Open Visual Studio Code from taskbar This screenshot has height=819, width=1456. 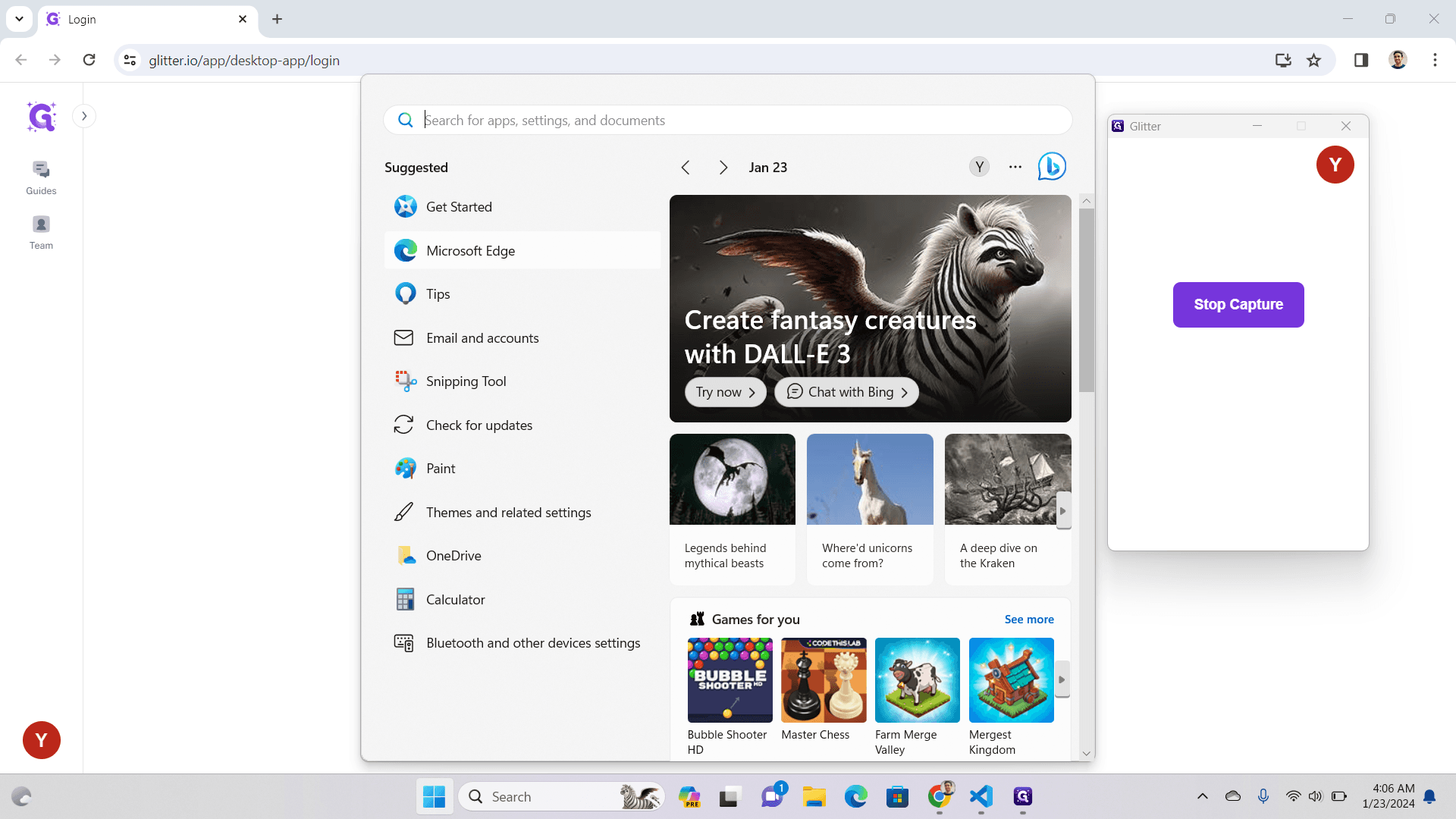981,797
